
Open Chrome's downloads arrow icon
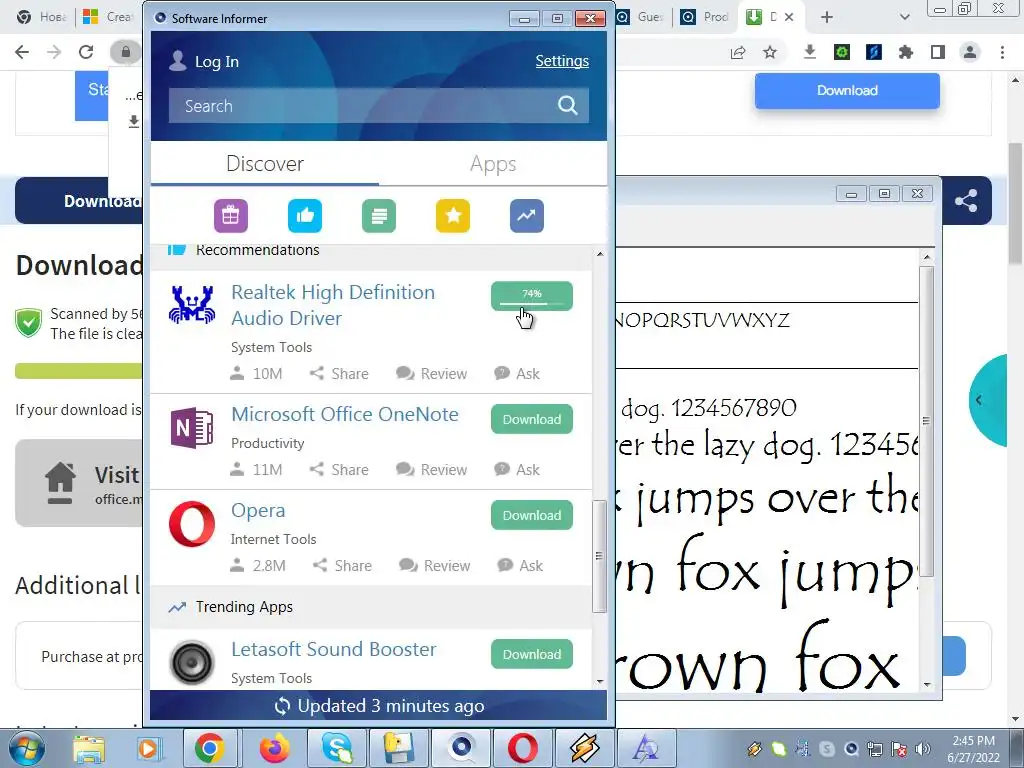pyautogui.click(x=810, y=52)
